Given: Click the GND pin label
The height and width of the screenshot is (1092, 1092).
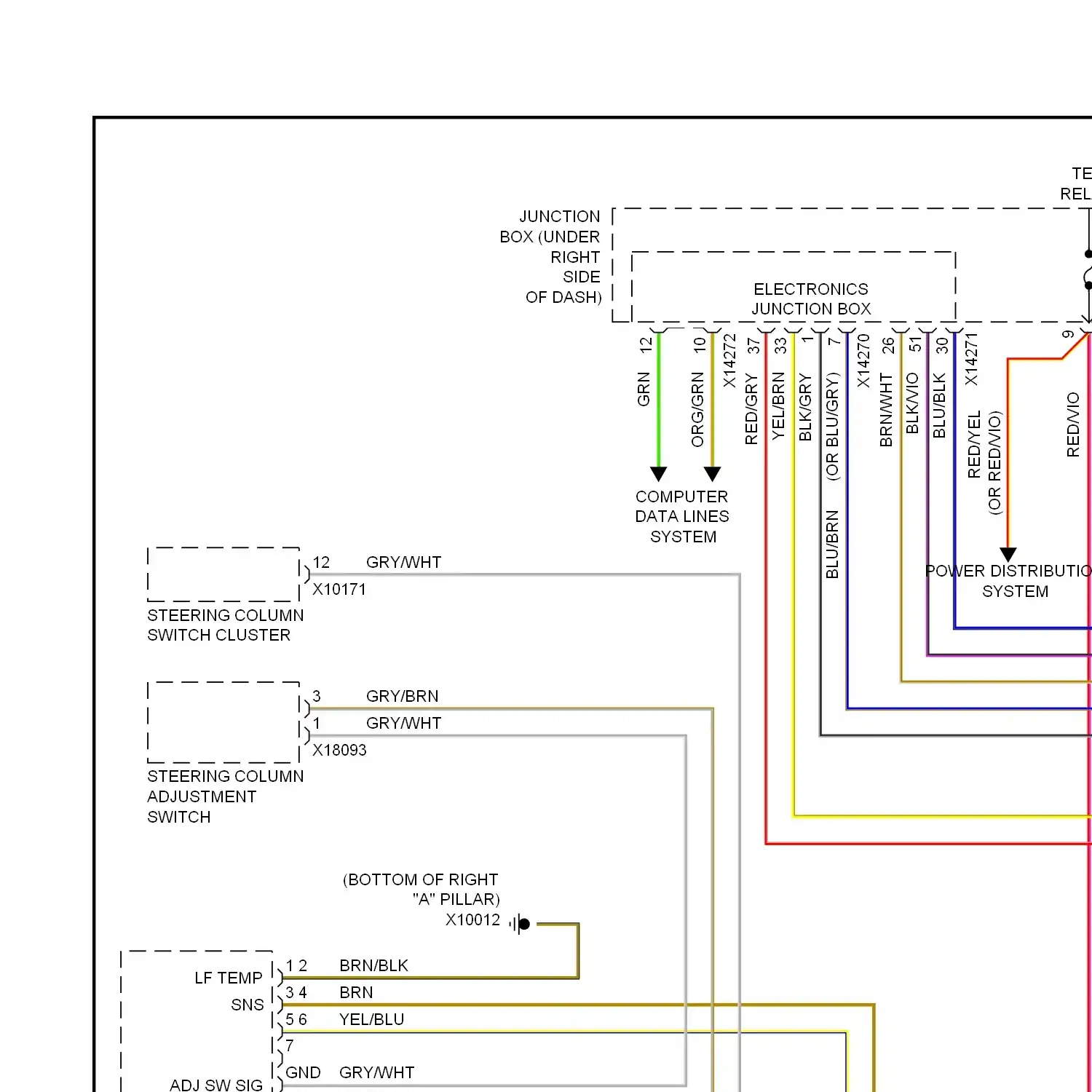Looking at the screenshot, I should pyautogui.click(x=303, y=1073).
